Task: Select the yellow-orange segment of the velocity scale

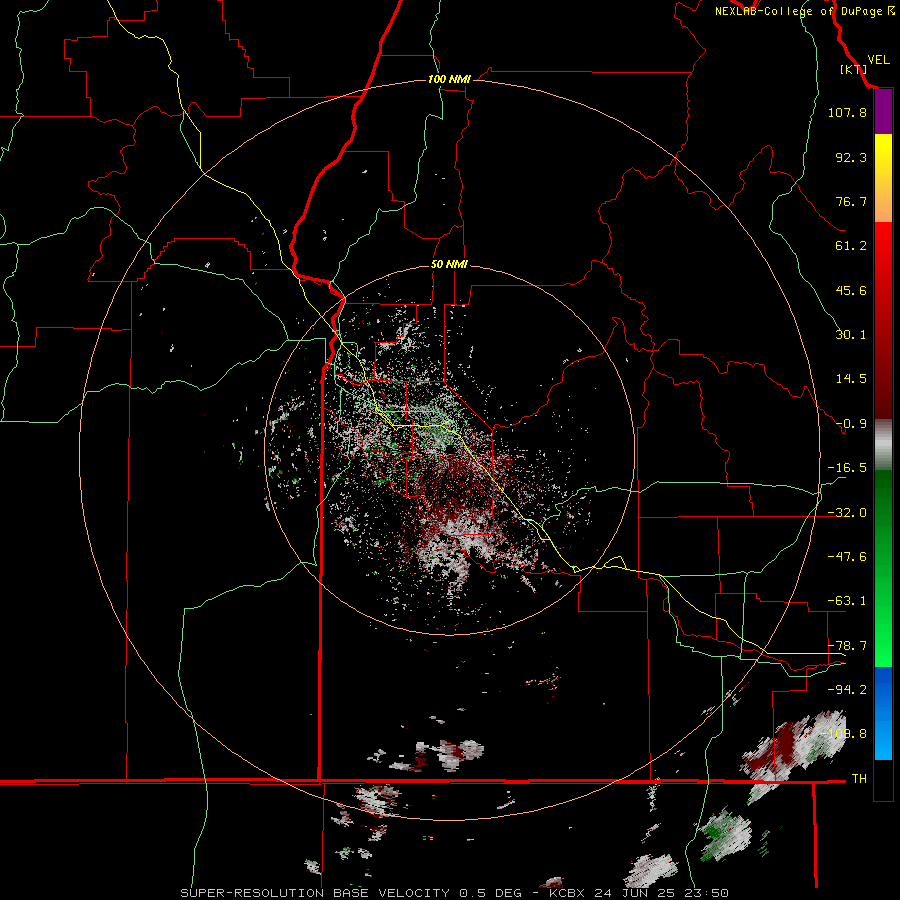Action: click(x=883, y=178)
